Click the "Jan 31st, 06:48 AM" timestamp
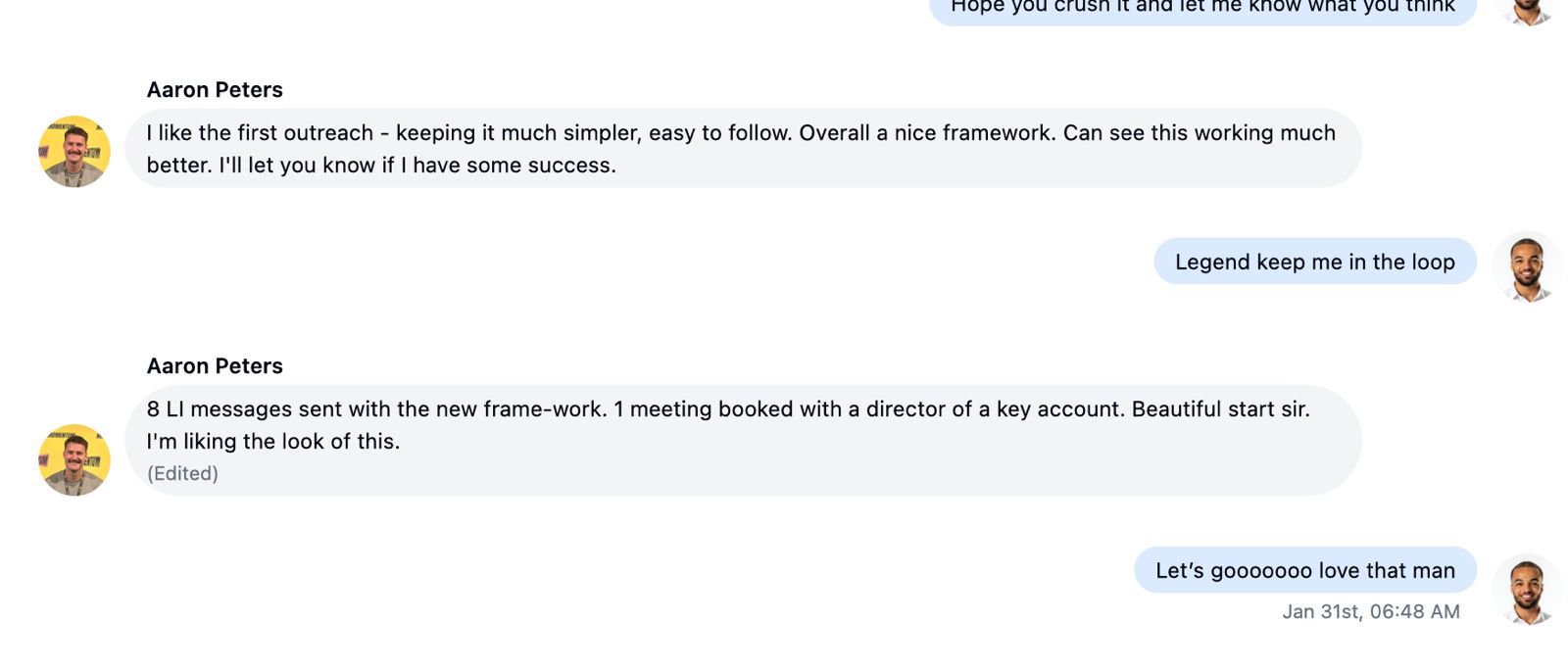Viewport: 1568px width, 671px height. 1369,611
